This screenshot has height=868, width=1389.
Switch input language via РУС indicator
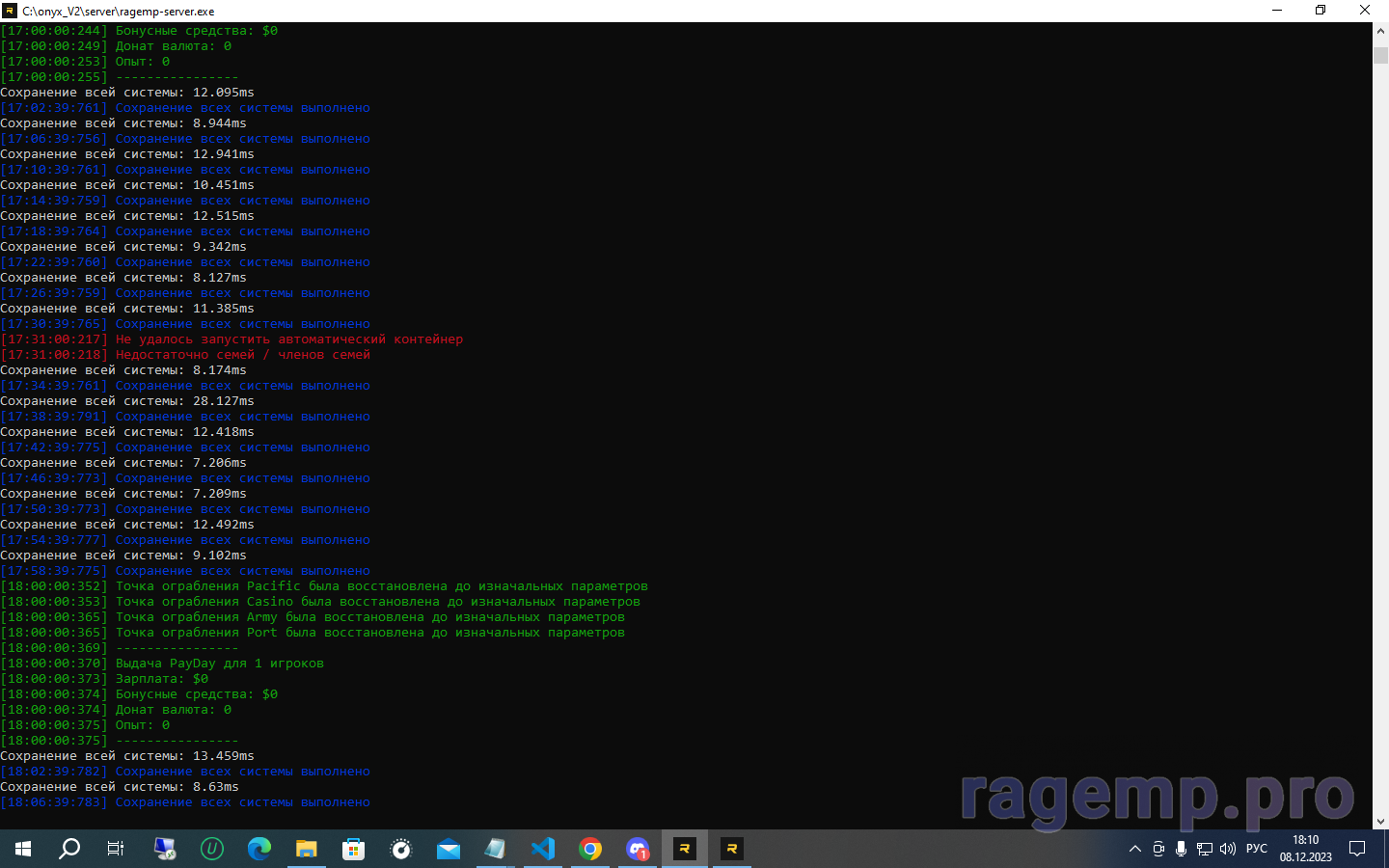pyautogui.click(x=1257, y=849)
